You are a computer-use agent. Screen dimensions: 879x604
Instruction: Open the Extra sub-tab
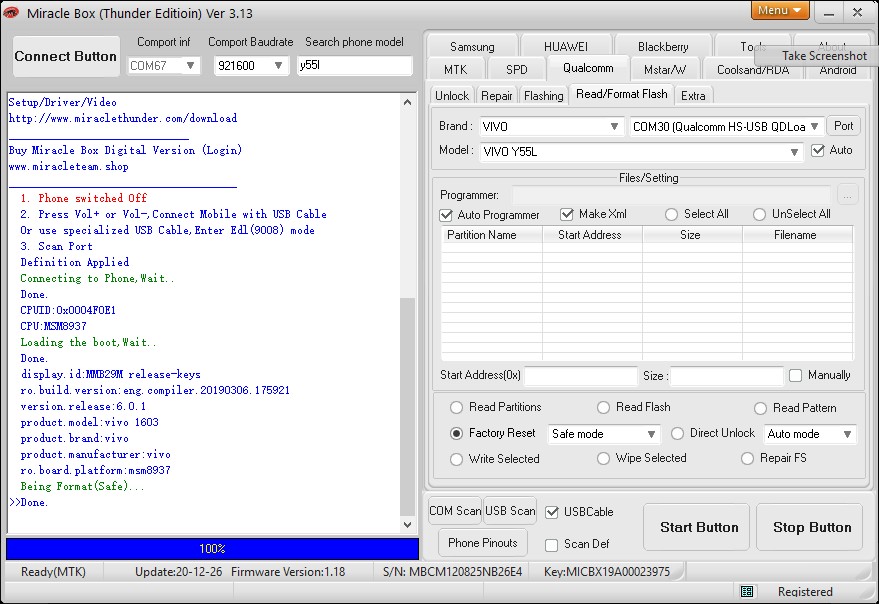tap(693, 96)
